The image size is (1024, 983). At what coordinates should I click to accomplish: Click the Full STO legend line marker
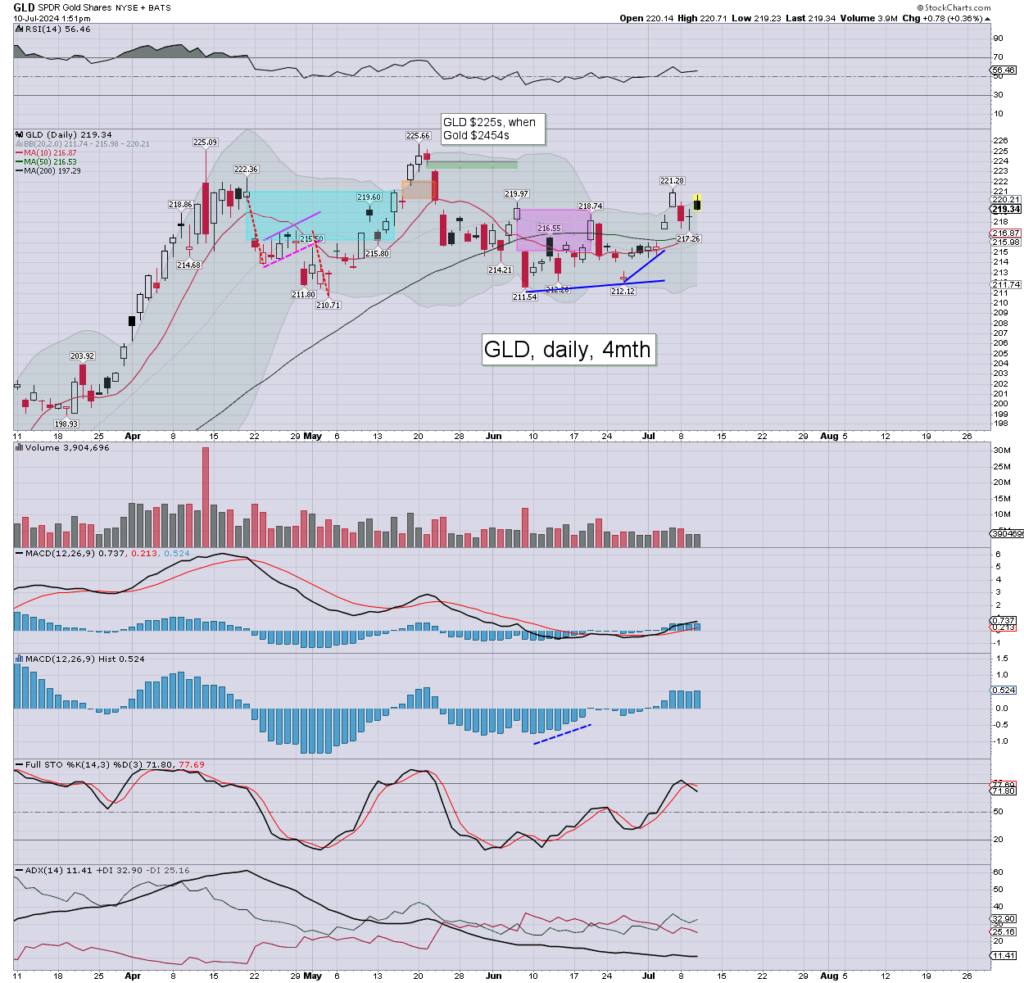[x=18, y=765]
